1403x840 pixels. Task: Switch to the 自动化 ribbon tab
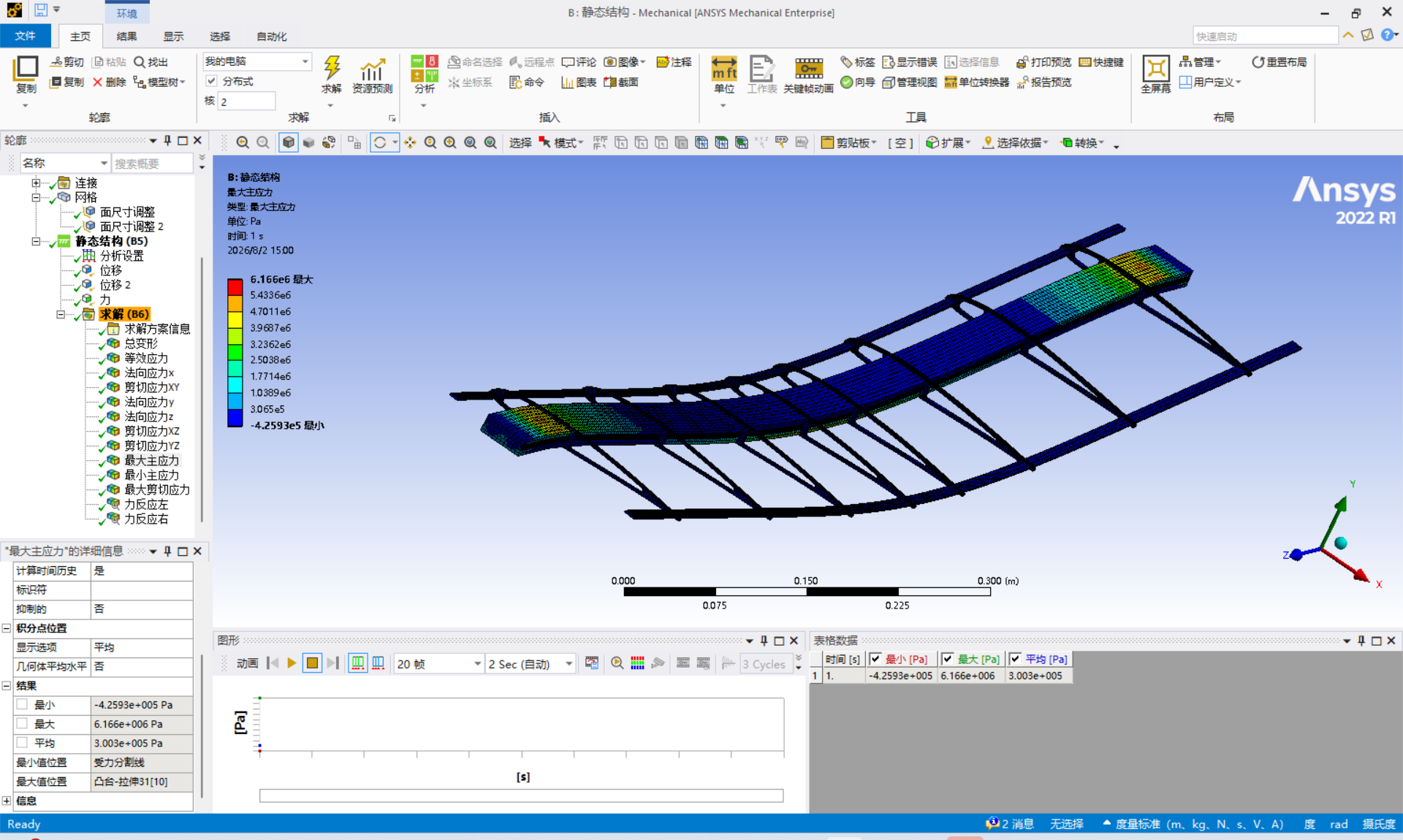click(272, 36)
